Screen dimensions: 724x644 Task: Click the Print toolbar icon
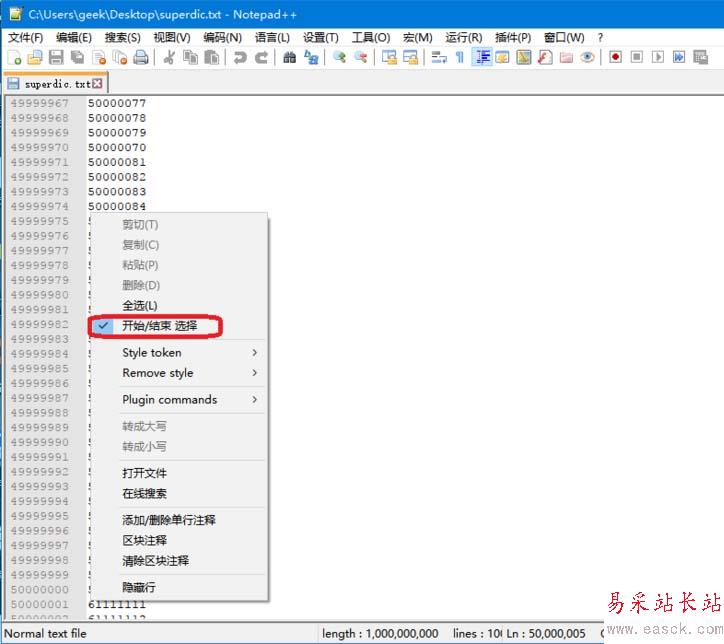pos(141,58)
